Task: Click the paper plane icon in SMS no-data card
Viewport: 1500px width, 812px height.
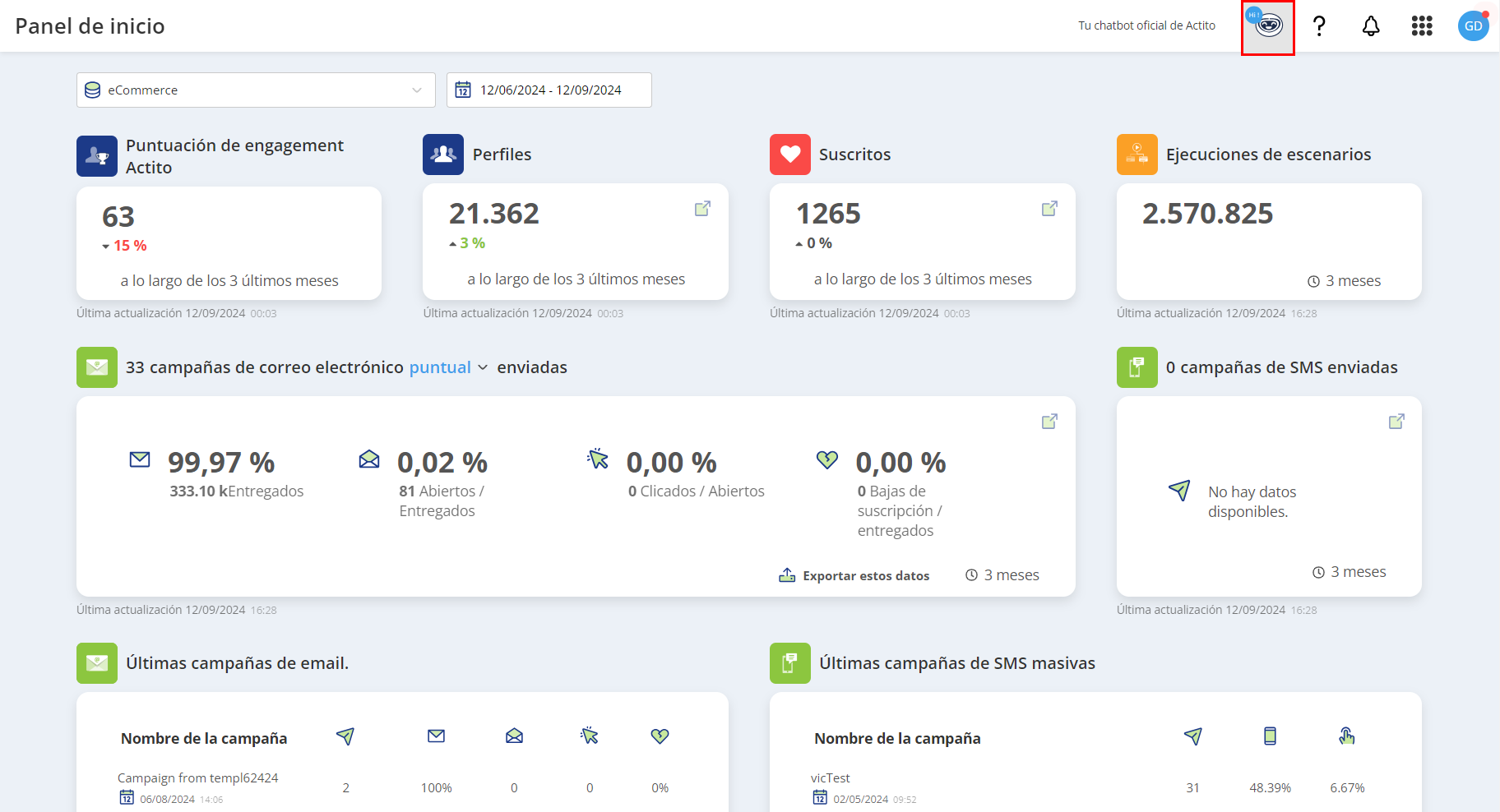Action: point(1179,491)
